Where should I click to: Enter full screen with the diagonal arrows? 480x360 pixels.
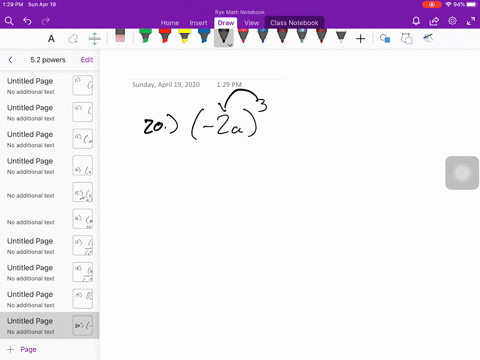click(471, 21)
